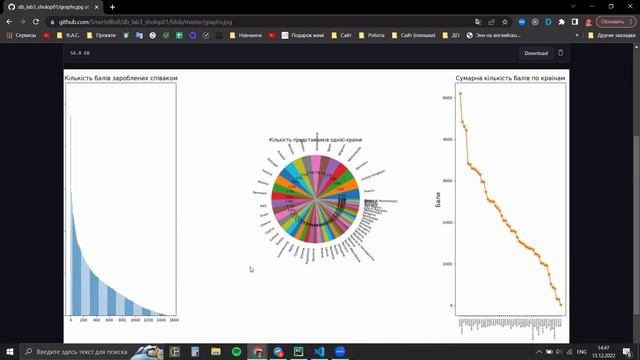This screenshot has width=640, height=360.
Task: Open the Extensions puzzle icon
Action: (x=562, y=22)
